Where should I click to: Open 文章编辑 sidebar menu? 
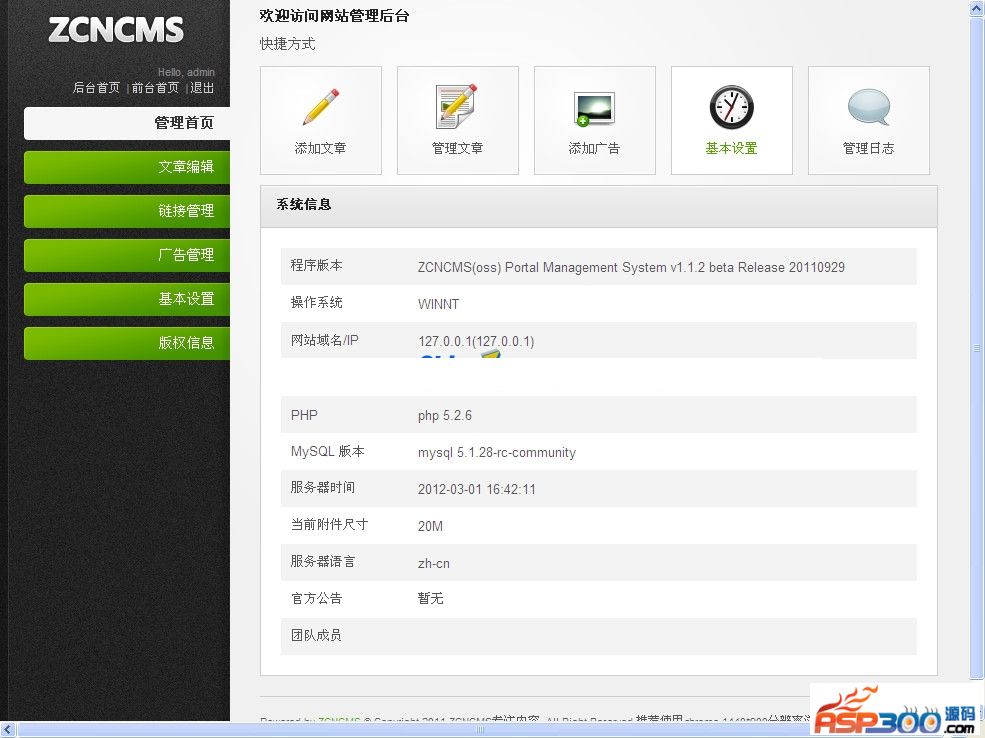point(127,167)
